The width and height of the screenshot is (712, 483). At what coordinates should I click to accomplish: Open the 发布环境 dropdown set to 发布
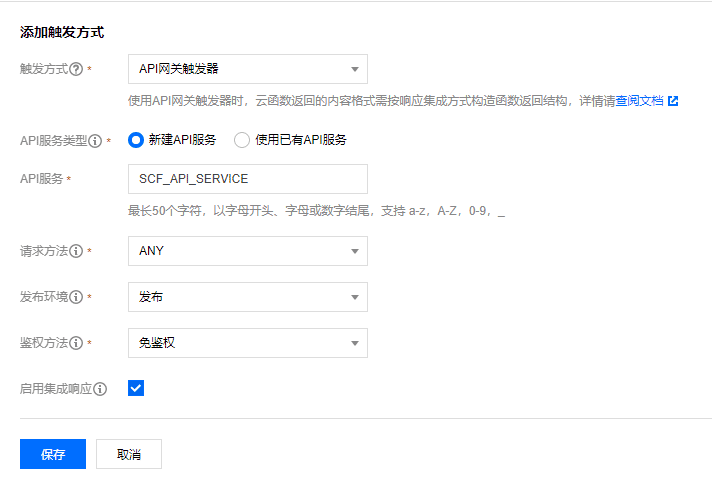(x=247, y=297)
